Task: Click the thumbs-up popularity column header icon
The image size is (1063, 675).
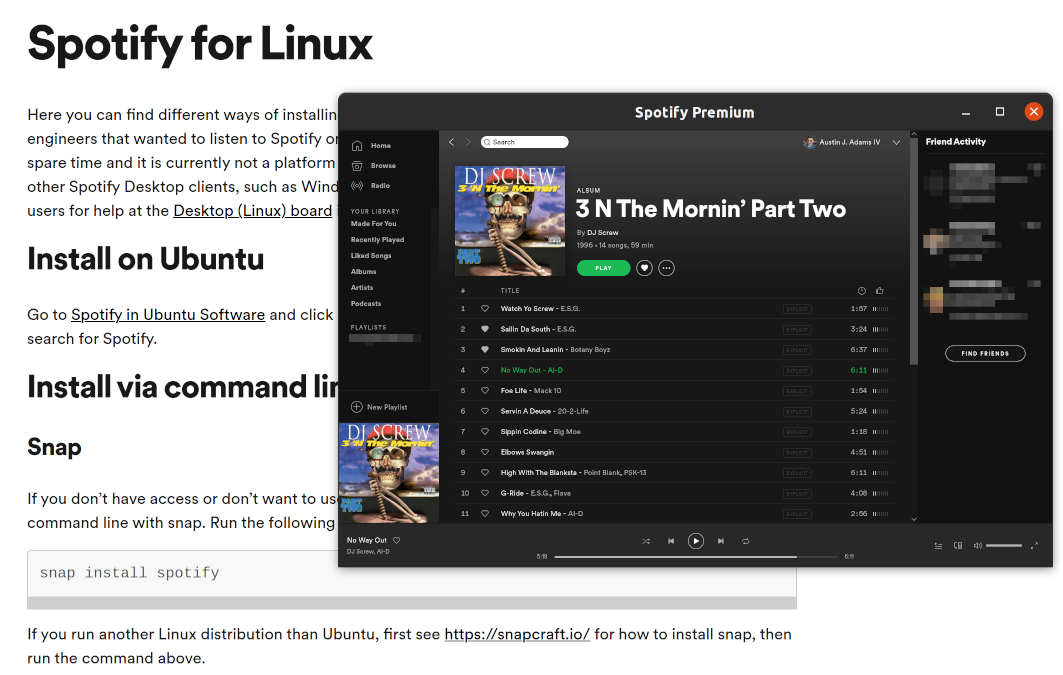Action: (880, 291)
